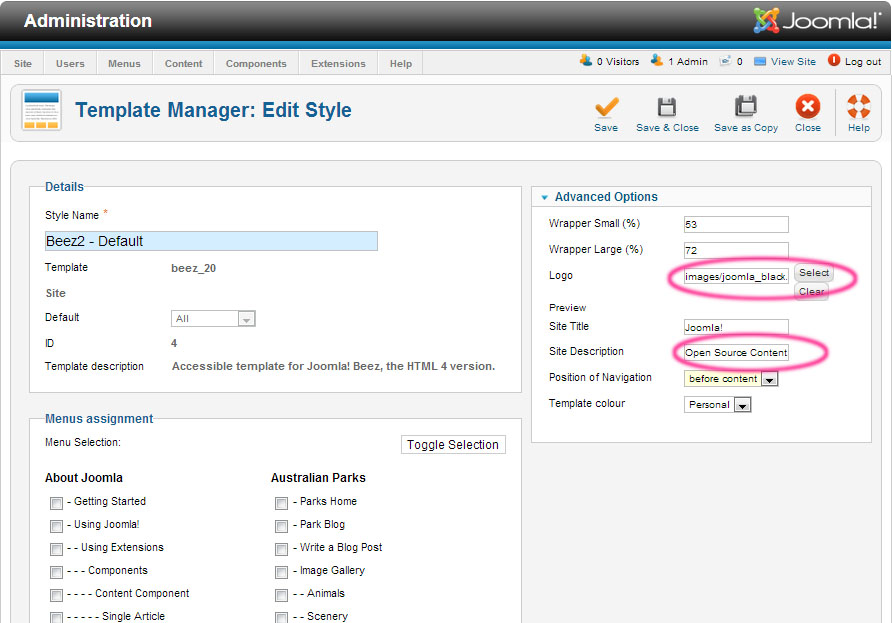The width and height of the screenshot is (892, 623).
Task: Click the Save icon in toolbar
Action: pos(606,108)
